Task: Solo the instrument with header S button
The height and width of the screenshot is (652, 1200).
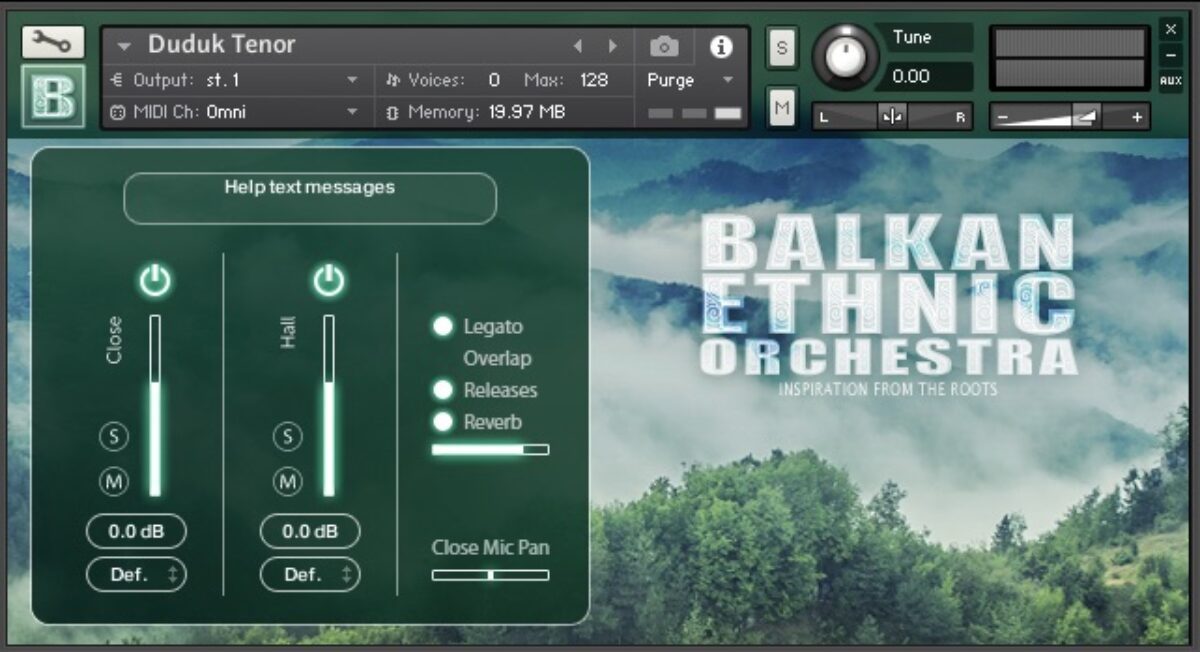Action: [782, 48]
